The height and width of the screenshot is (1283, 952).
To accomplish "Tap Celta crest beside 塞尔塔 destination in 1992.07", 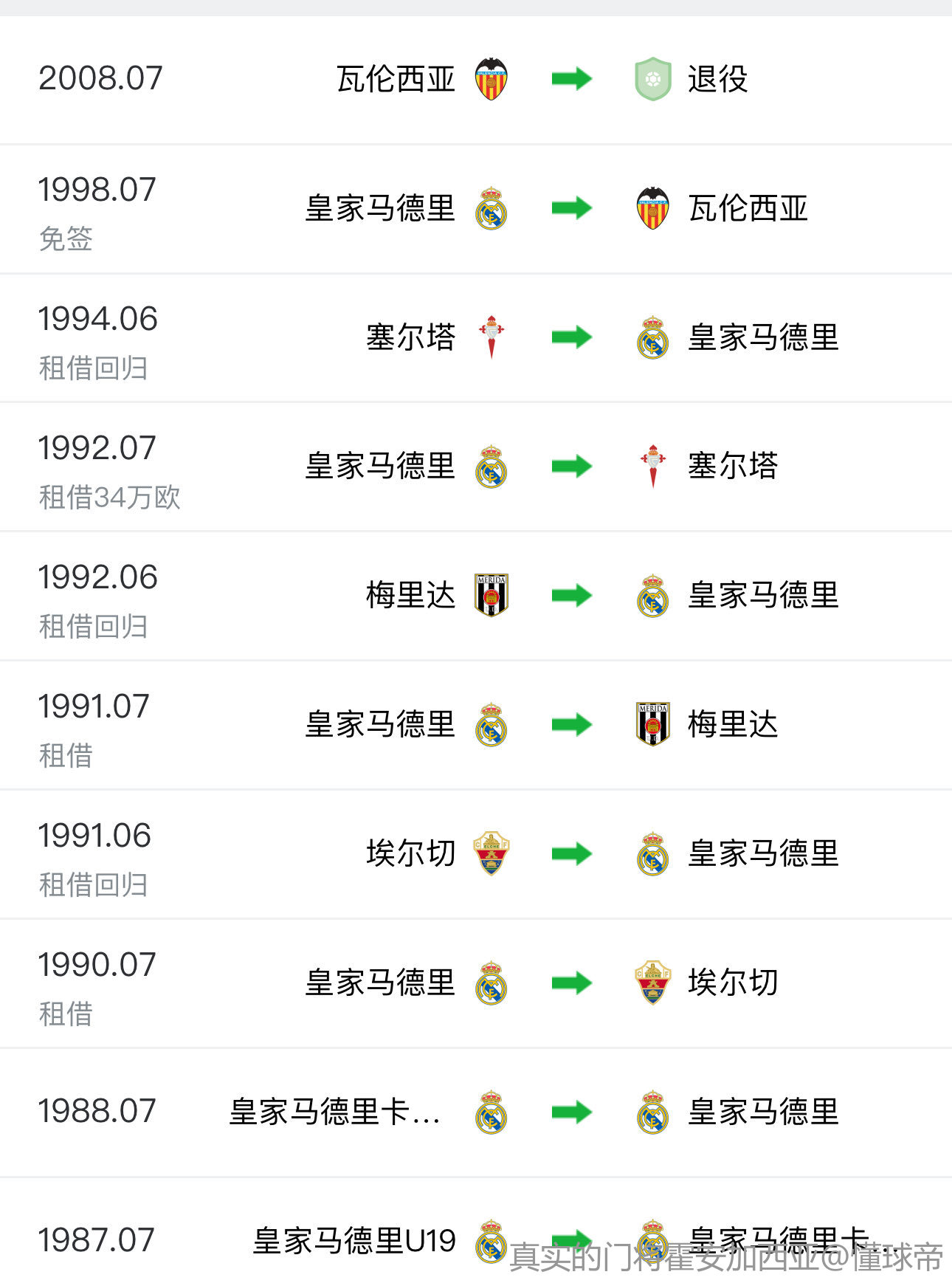I will 653,466.
